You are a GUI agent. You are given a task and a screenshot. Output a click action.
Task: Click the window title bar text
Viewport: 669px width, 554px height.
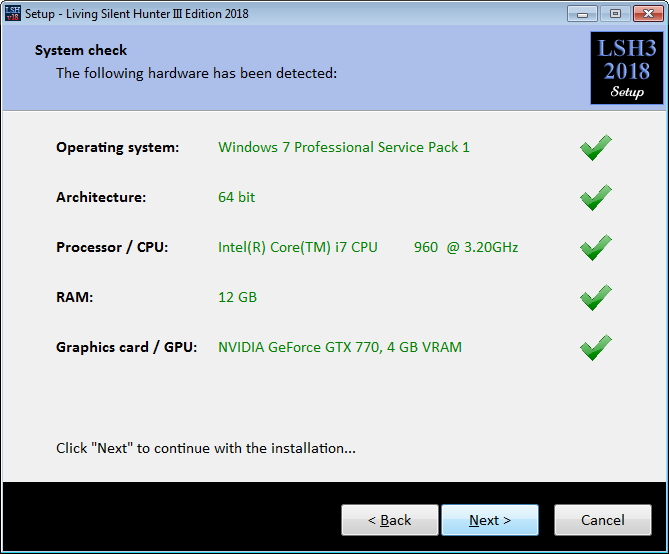(x=137, y=14)
